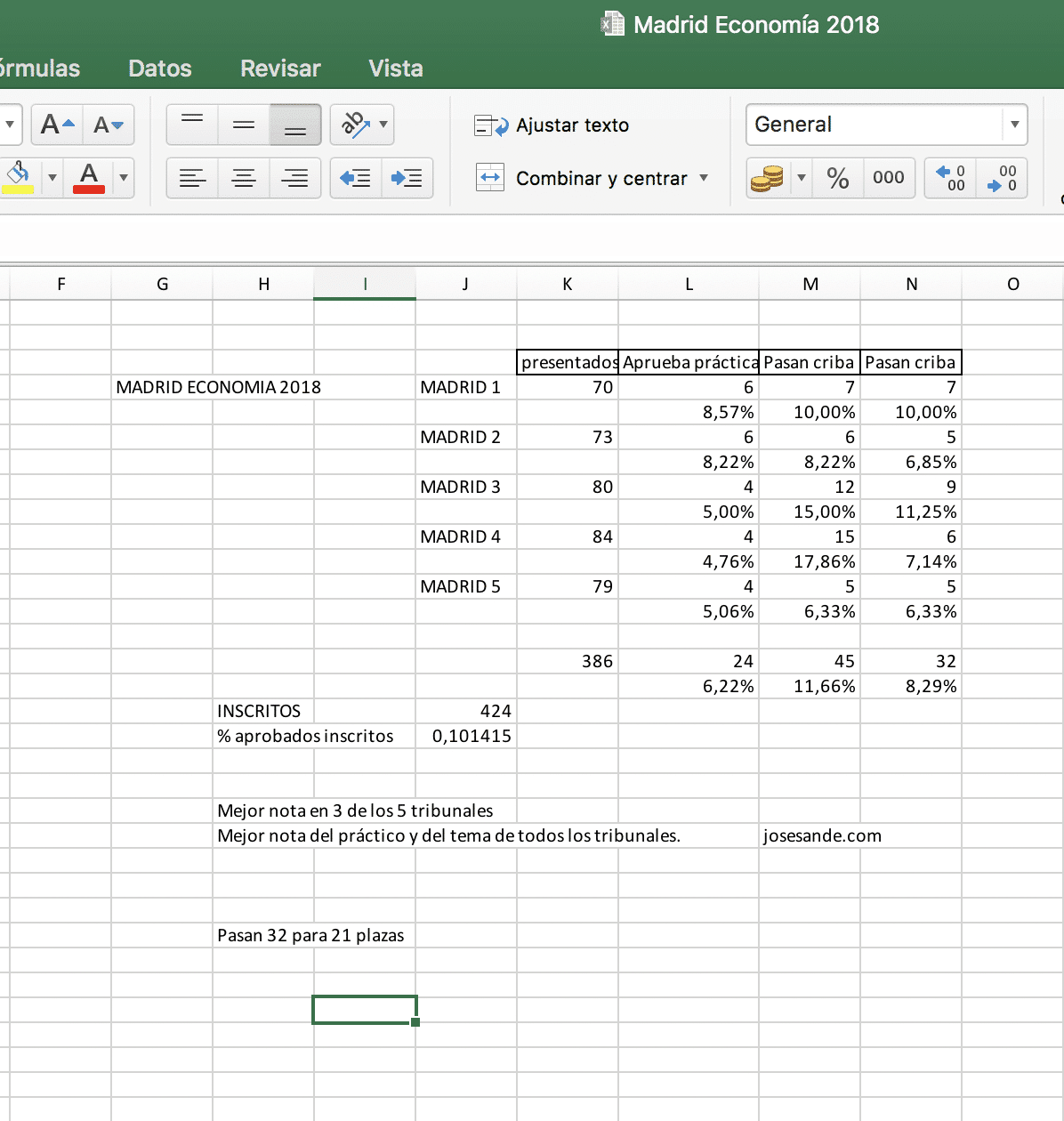
Task: Apply percent style format
Action: pos(837,178)
